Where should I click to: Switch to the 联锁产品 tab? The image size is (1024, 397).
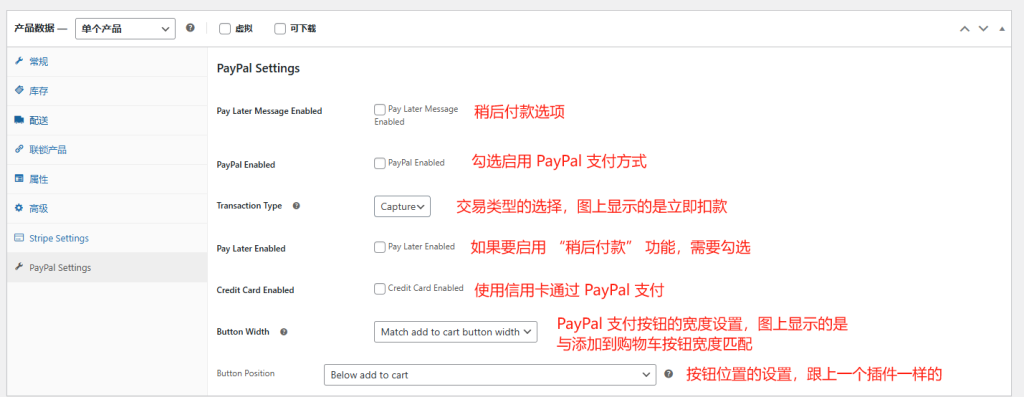tap(107, 150)
